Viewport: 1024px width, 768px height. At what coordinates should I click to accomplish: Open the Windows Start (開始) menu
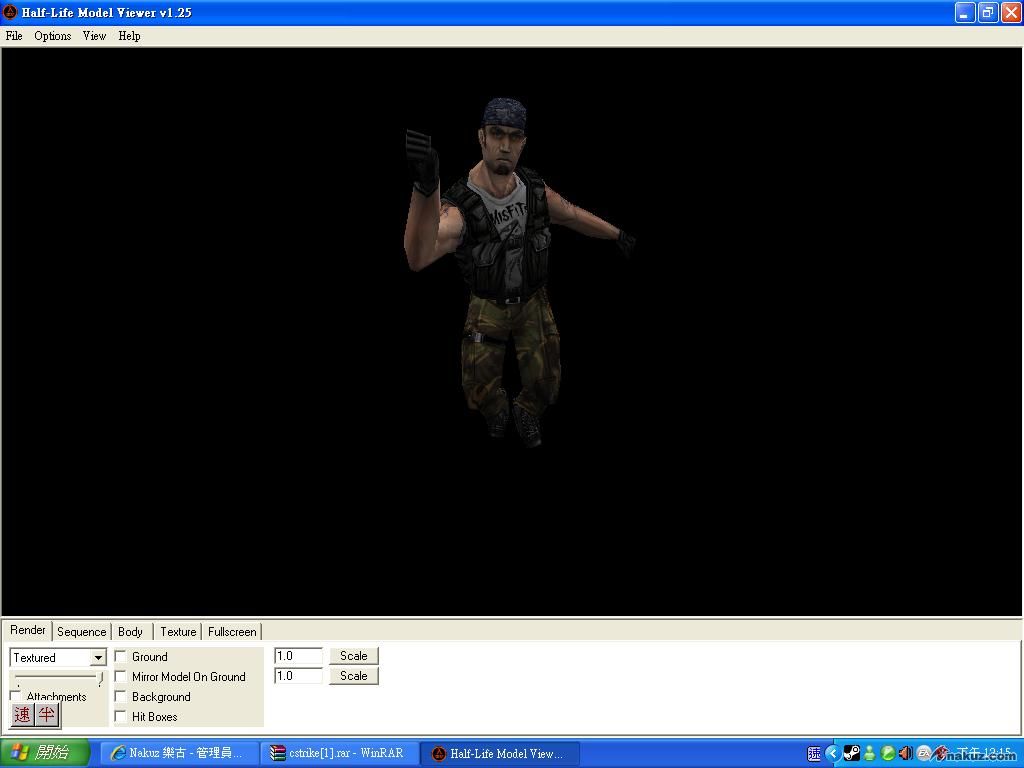[44, 753]
